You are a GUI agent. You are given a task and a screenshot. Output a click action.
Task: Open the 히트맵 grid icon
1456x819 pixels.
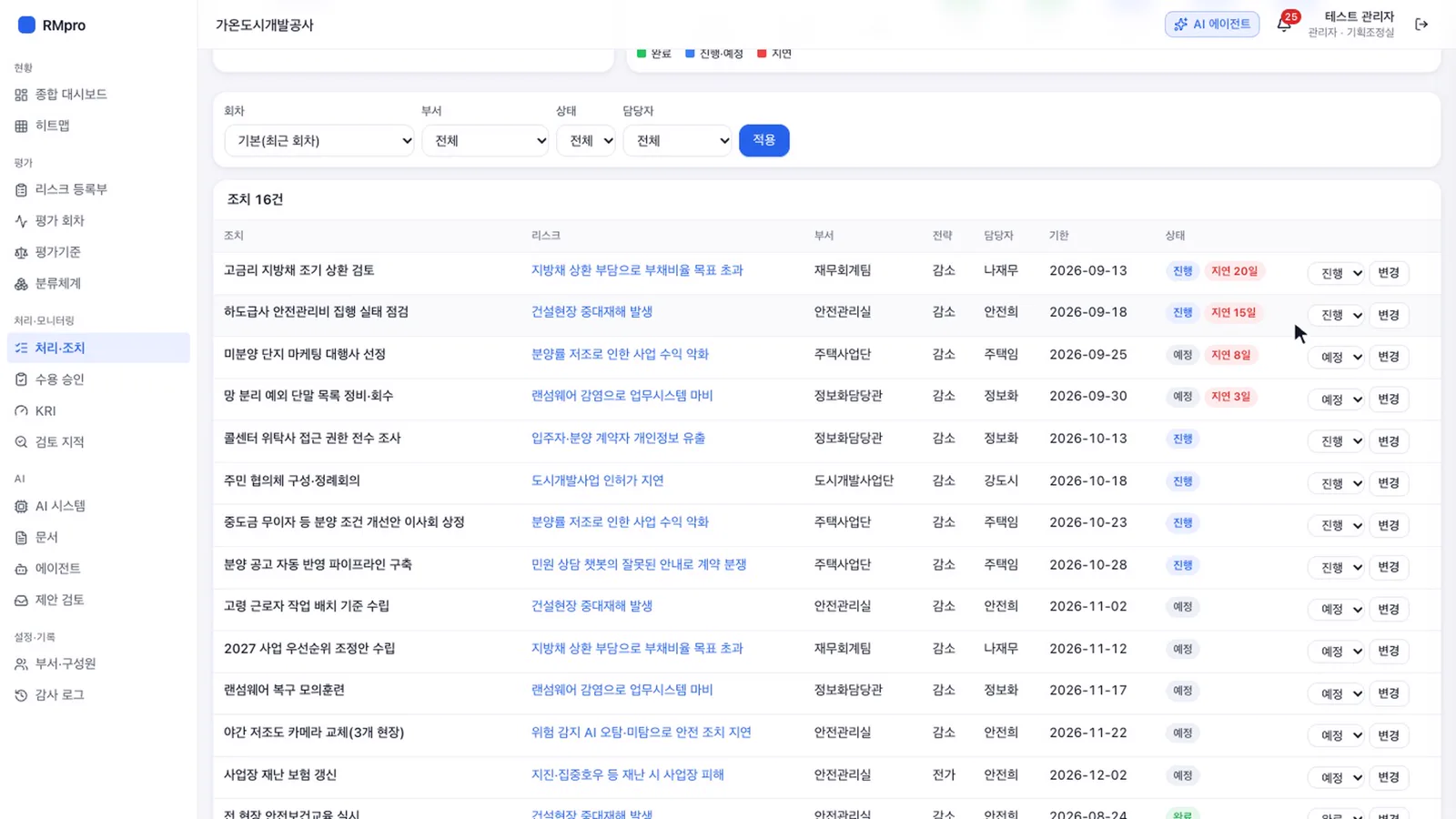[21, 126]
